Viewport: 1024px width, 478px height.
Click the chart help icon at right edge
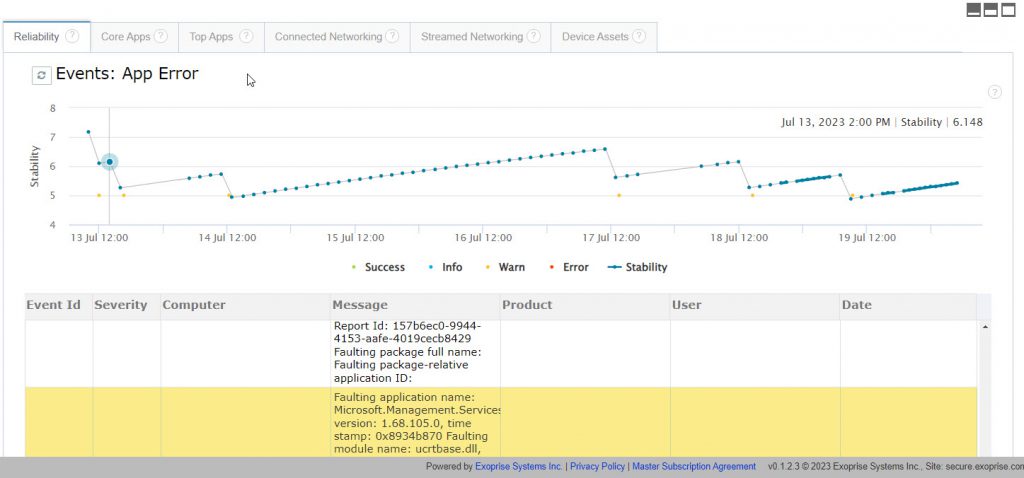coord(994,92)
